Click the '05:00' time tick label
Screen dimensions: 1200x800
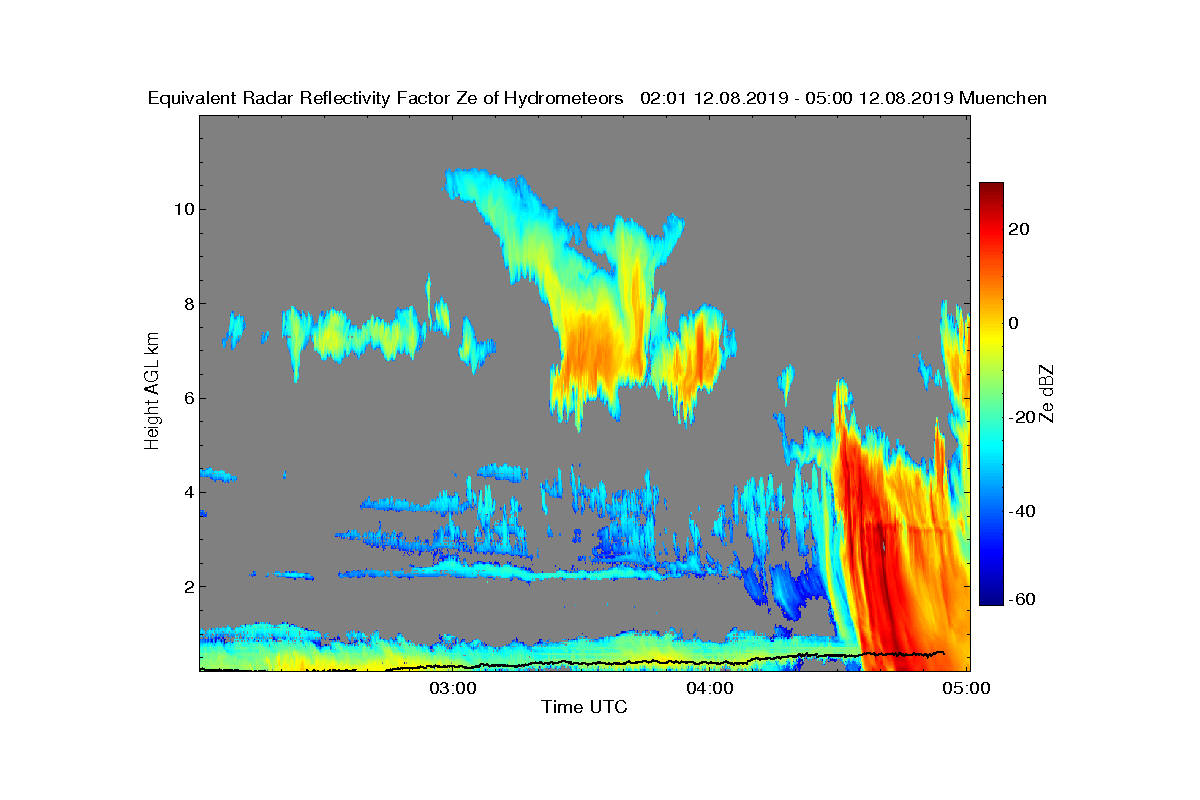coord(968,688)
